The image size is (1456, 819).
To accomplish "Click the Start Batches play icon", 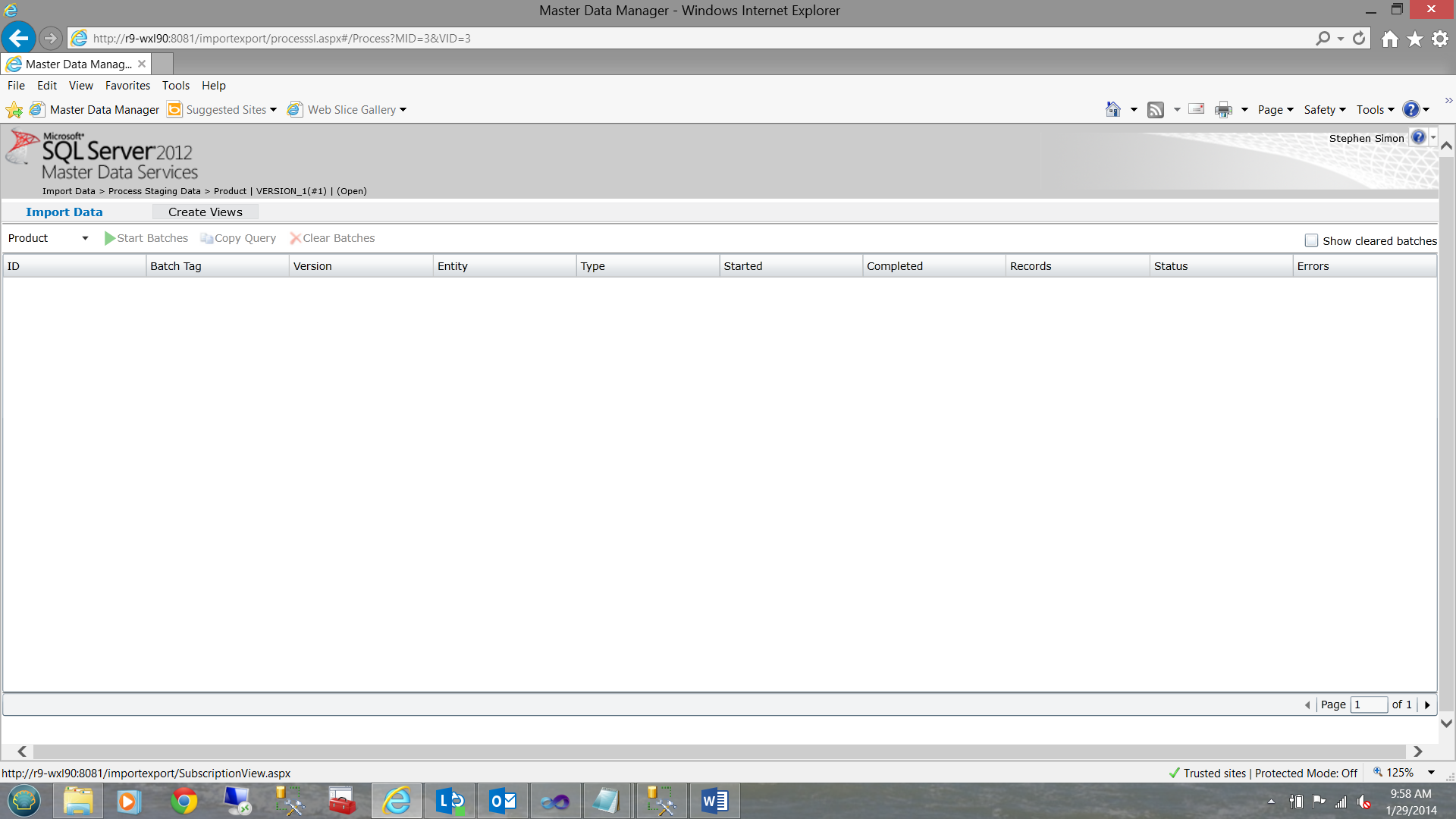I will click(110, 238).
